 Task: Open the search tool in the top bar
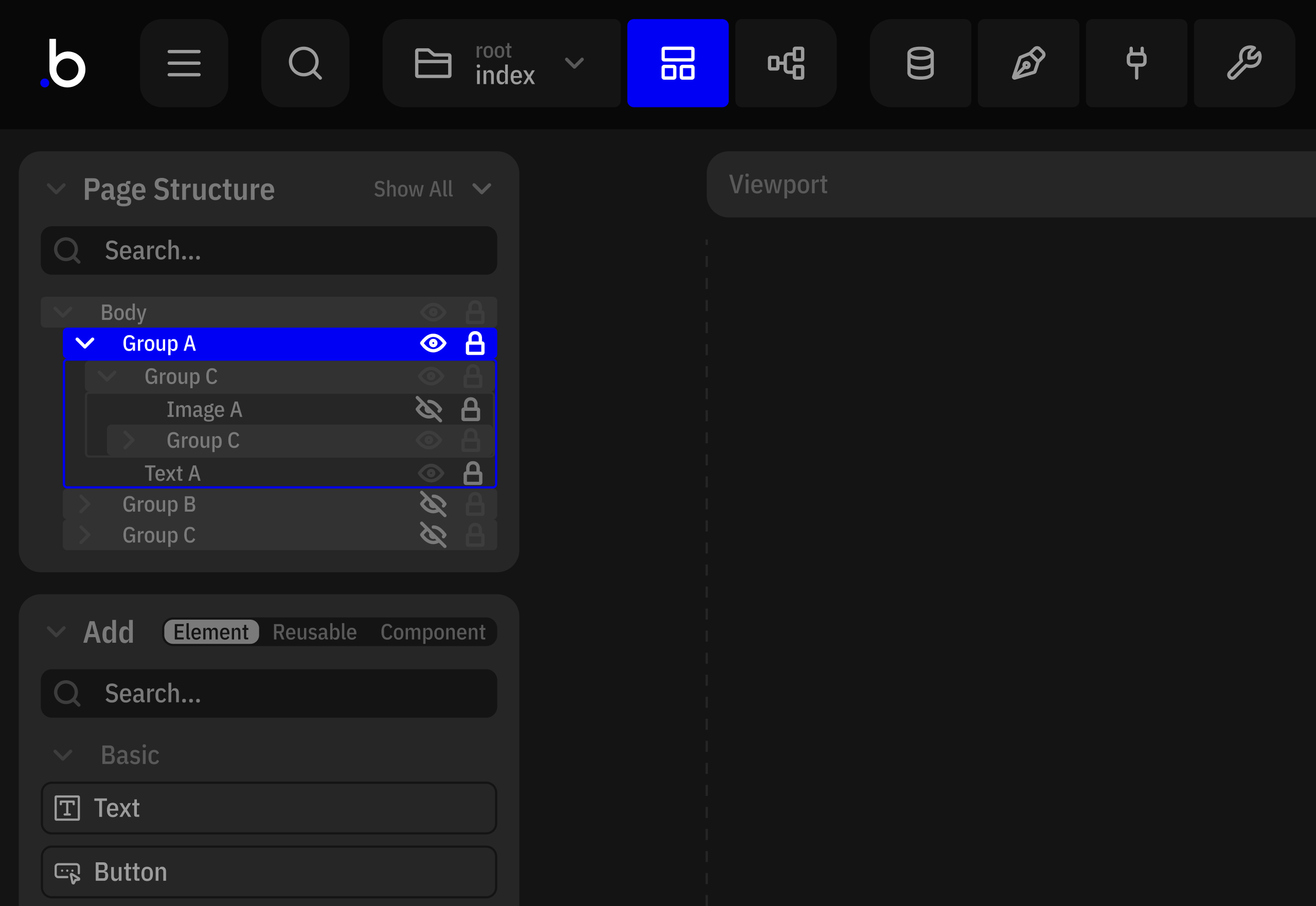tap(305, 63)
